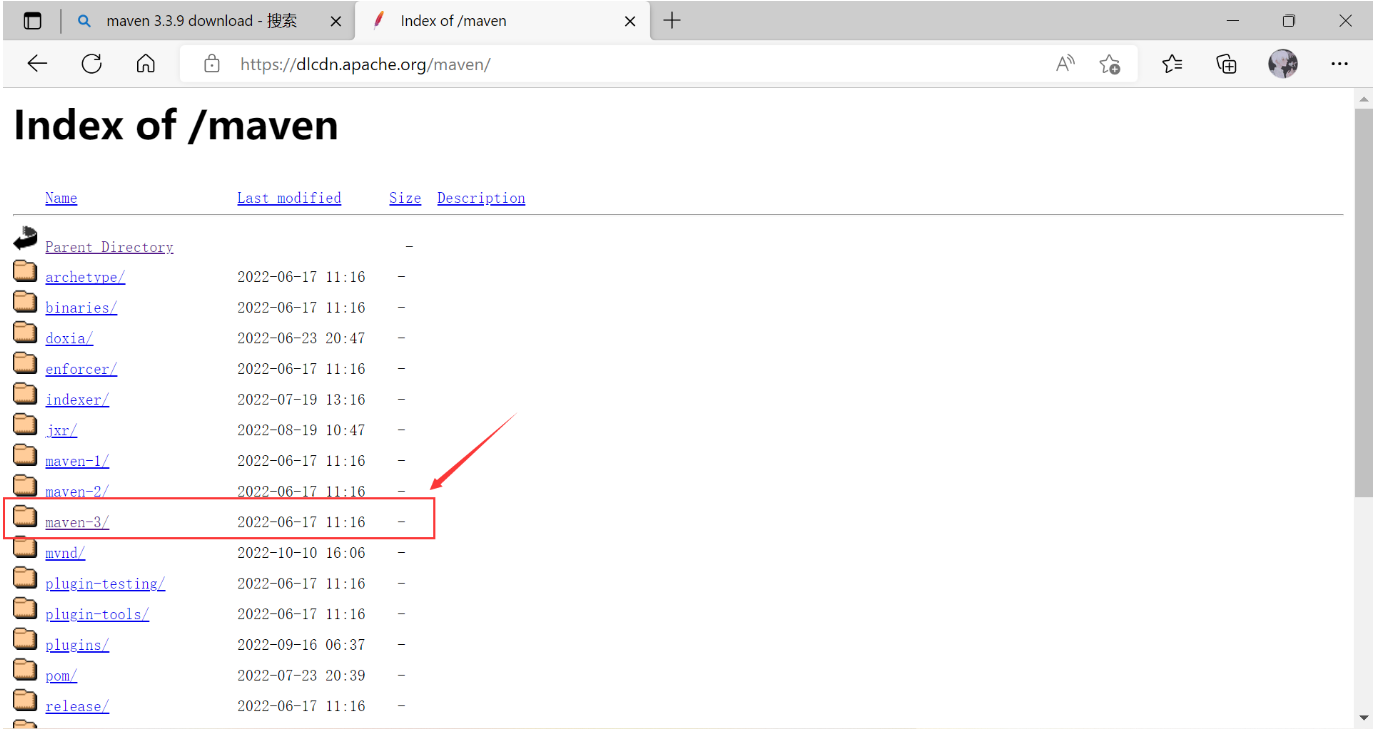Open the mvnd/ directory link
1377x743 pixels.
tap(65, 553)
